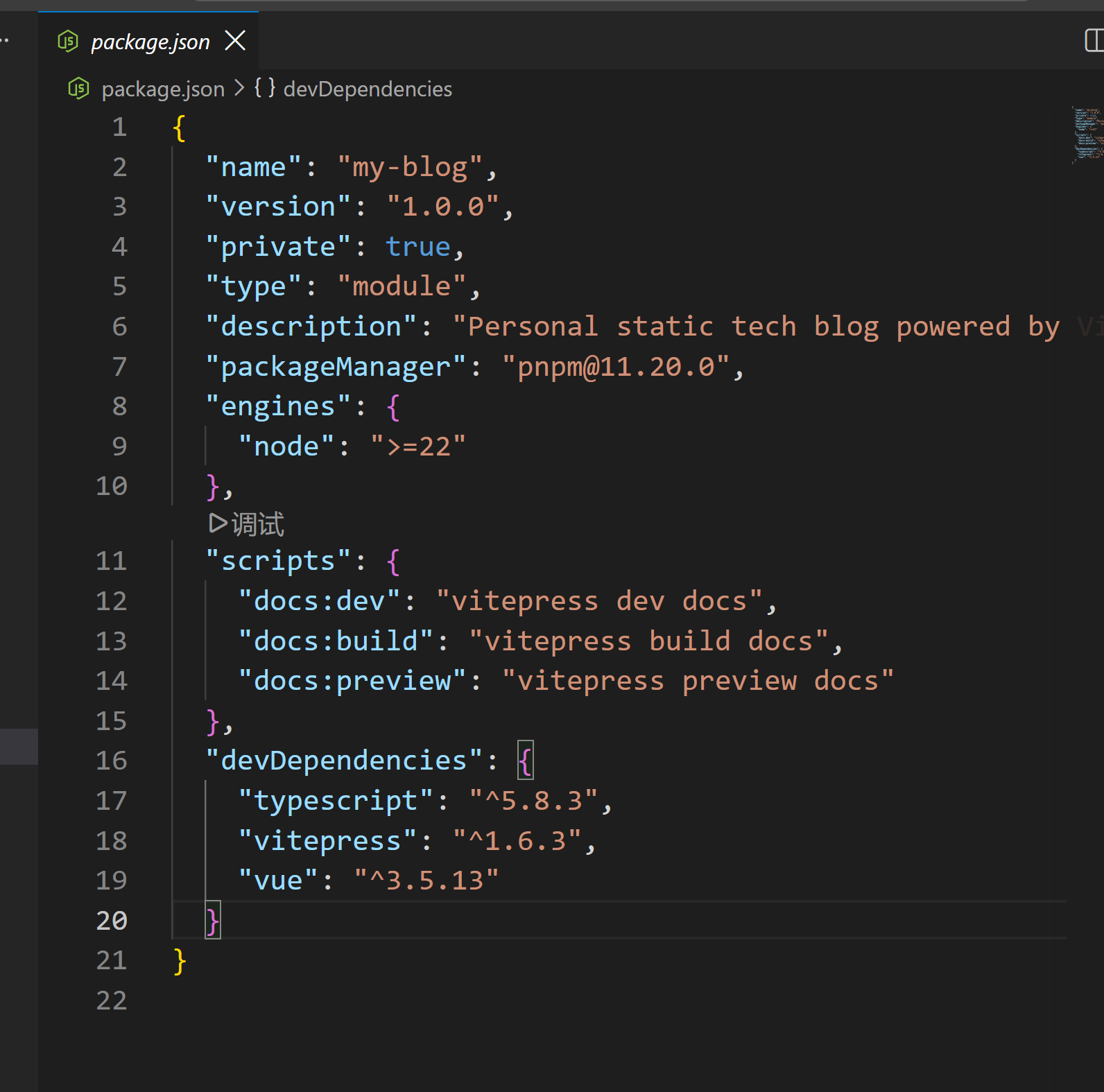Click the "module" type value
This screenshot has height=1092, width=1104.
click(x=402, y=286)
